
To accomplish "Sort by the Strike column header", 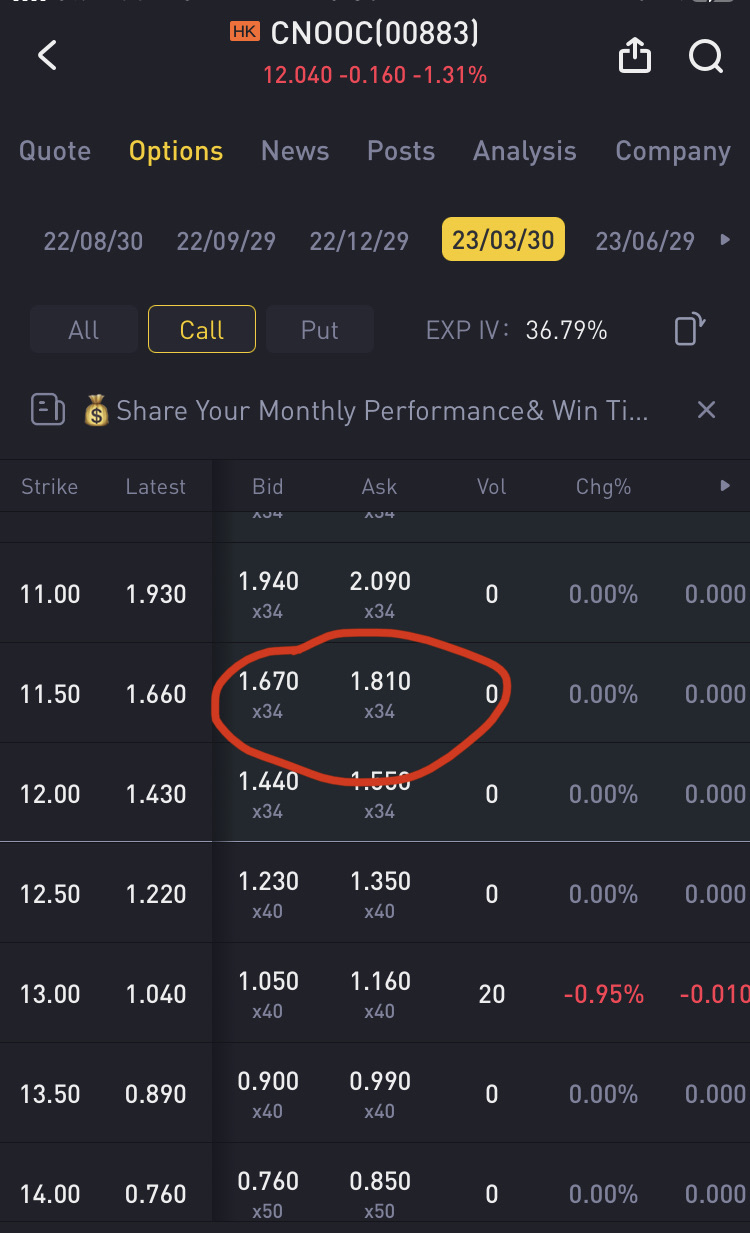I will coord(49,487).
